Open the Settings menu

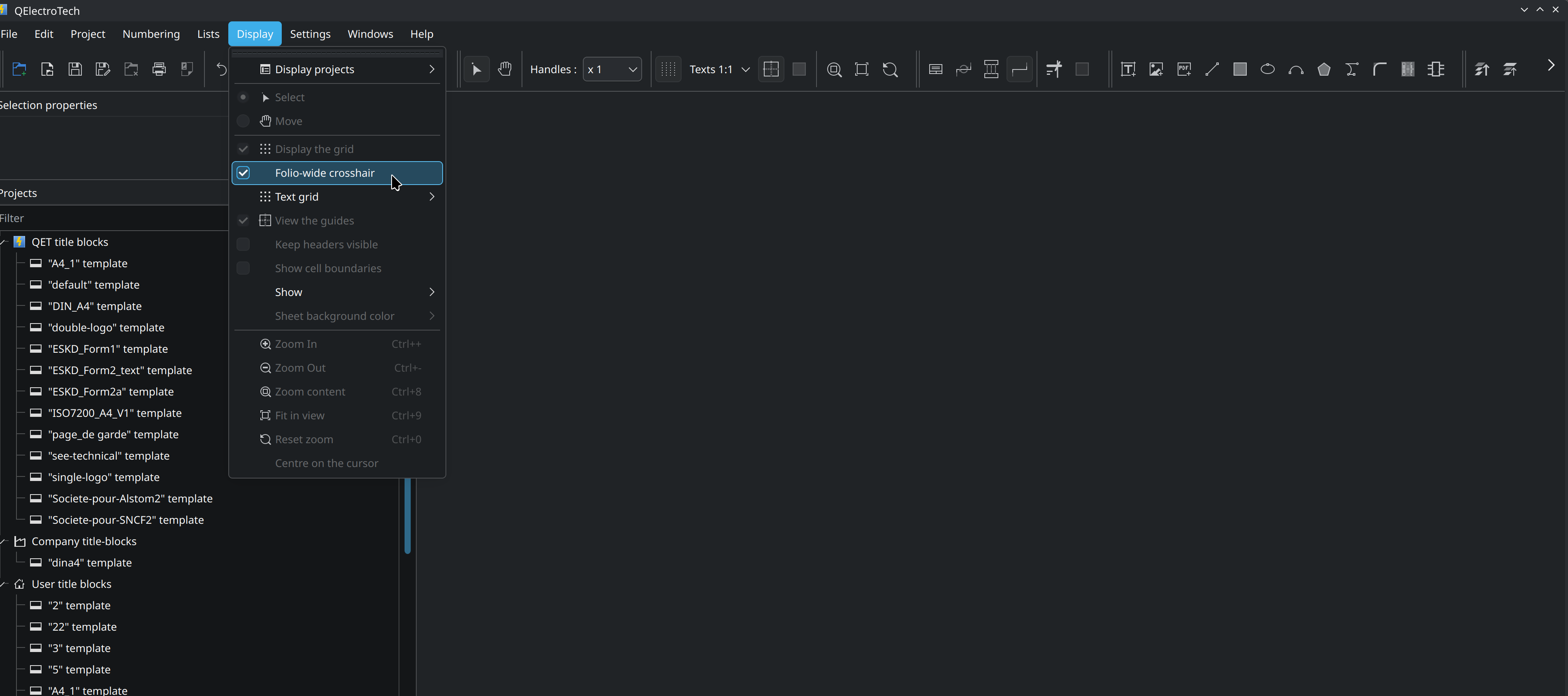[310, 34]
